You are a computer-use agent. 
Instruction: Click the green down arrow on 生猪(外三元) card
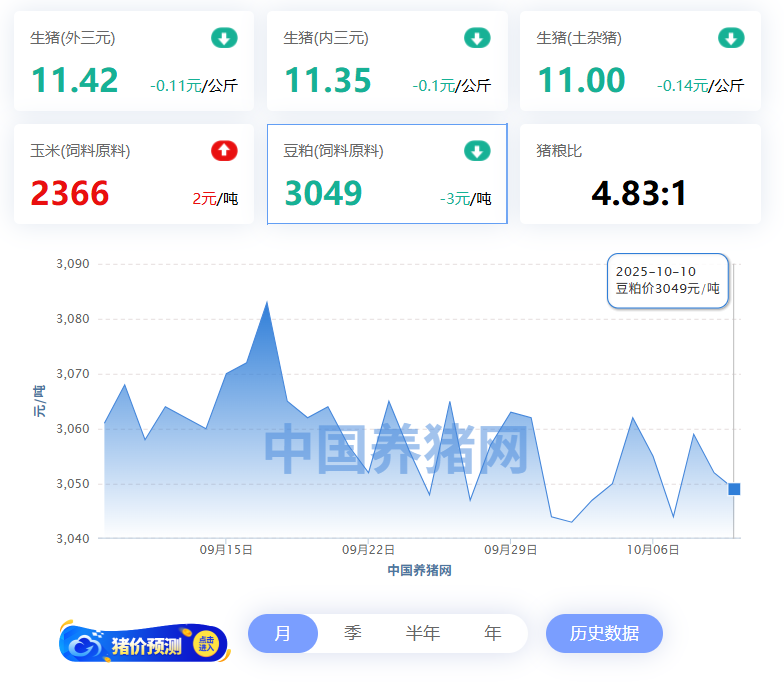click(224, 39)
